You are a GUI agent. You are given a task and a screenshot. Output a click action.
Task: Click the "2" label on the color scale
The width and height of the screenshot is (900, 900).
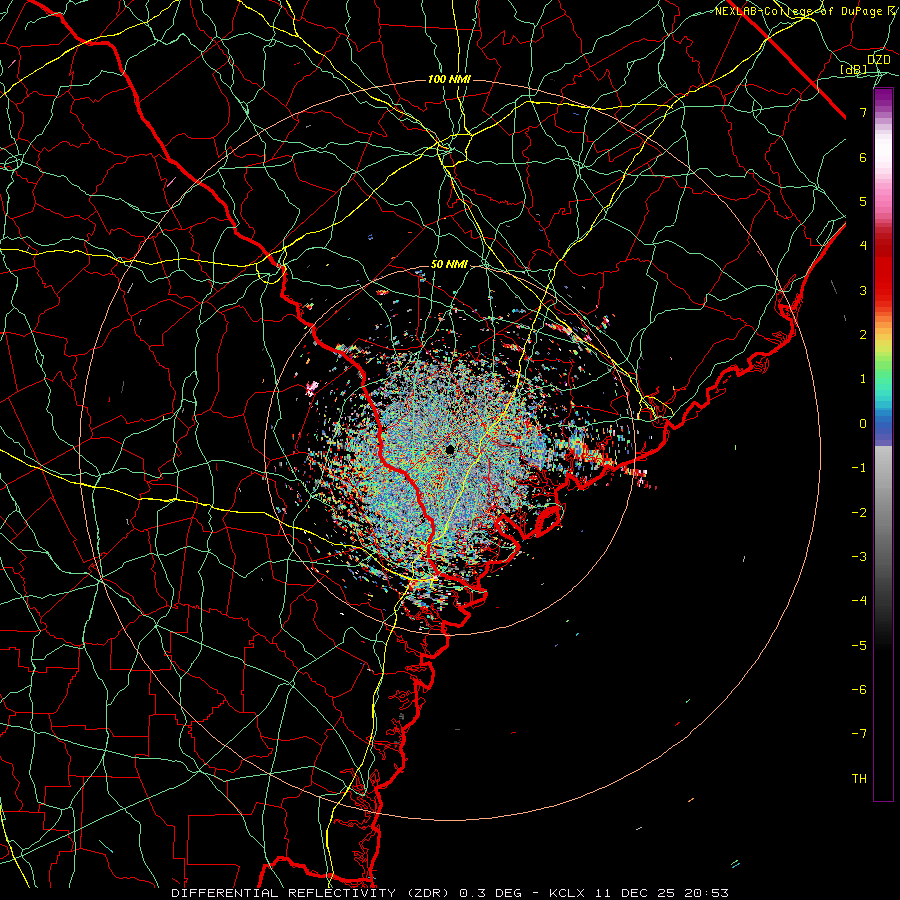tap(863, 335)
